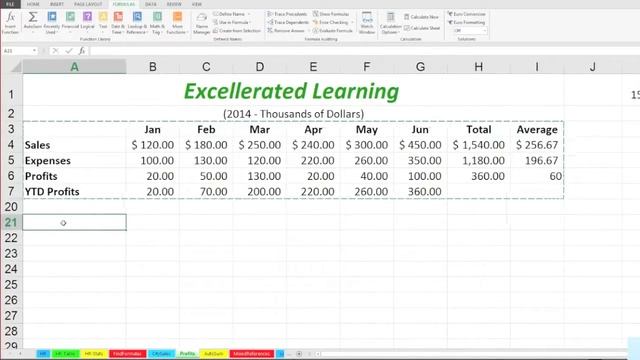This screenshot has width=640, height=360.
Task: Open Recently Used functions list
Action: (51, 23)
